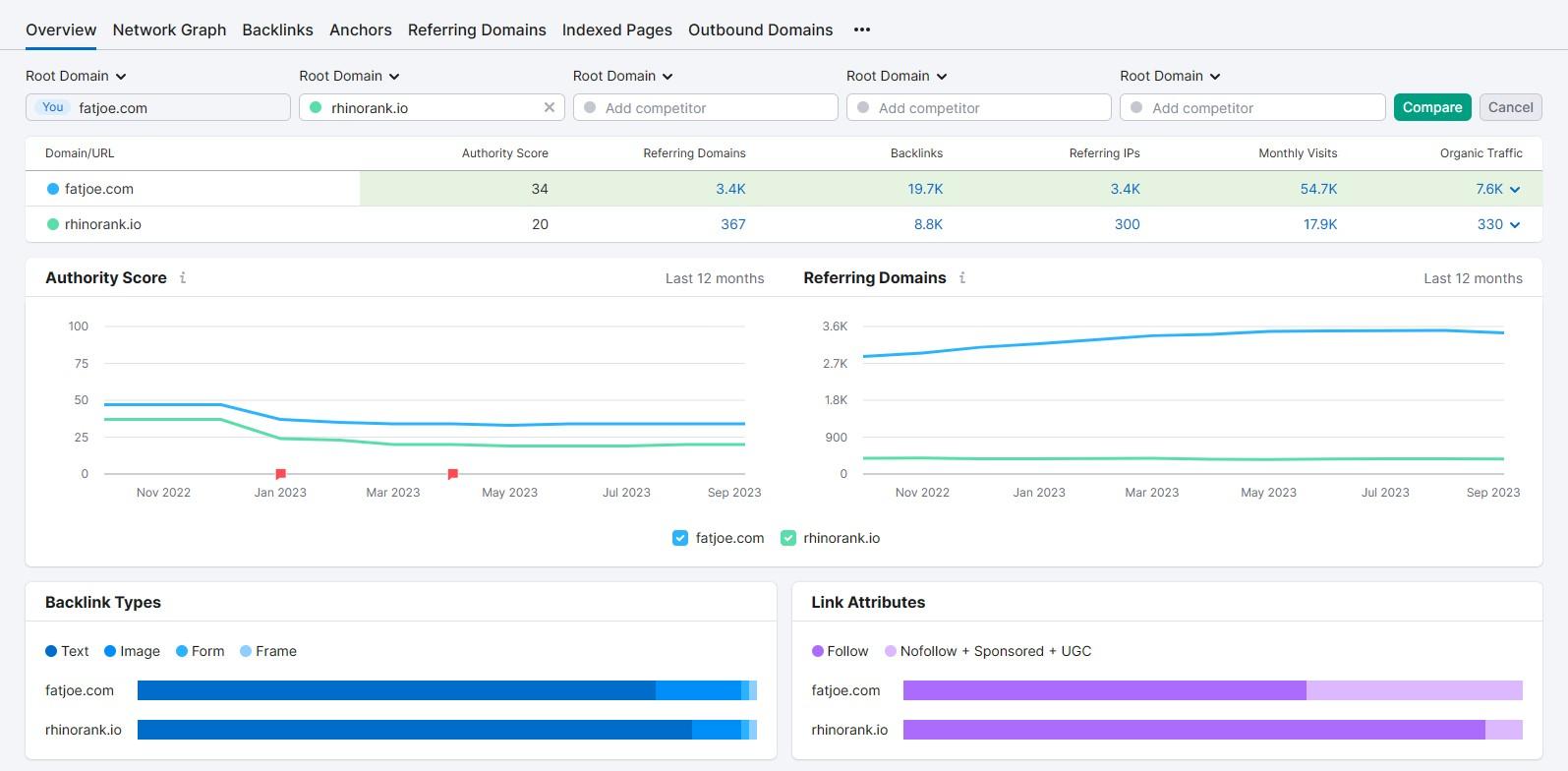Click fatjoe.com Text backlink bar segment
This screenshot has height=771, width=1568.
[396, 690]
